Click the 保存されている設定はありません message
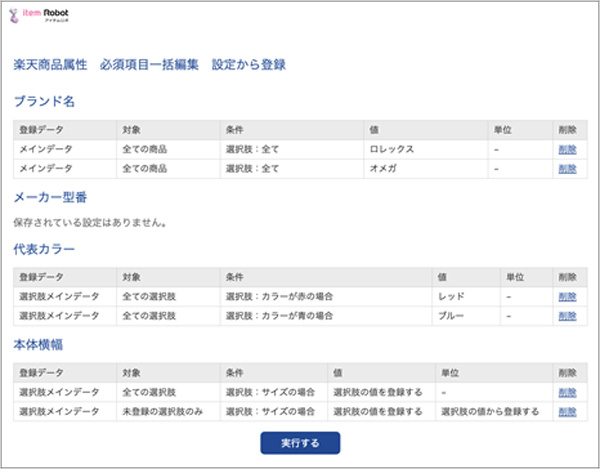The width and height of the screenshot is (600, 469). [88, 221]
